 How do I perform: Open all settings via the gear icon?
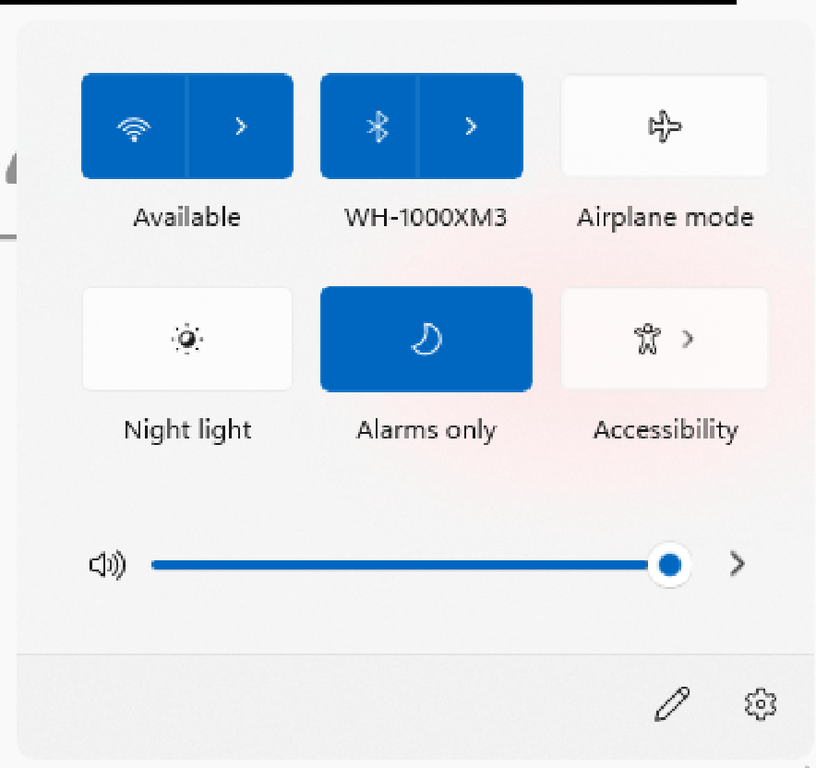761,704
